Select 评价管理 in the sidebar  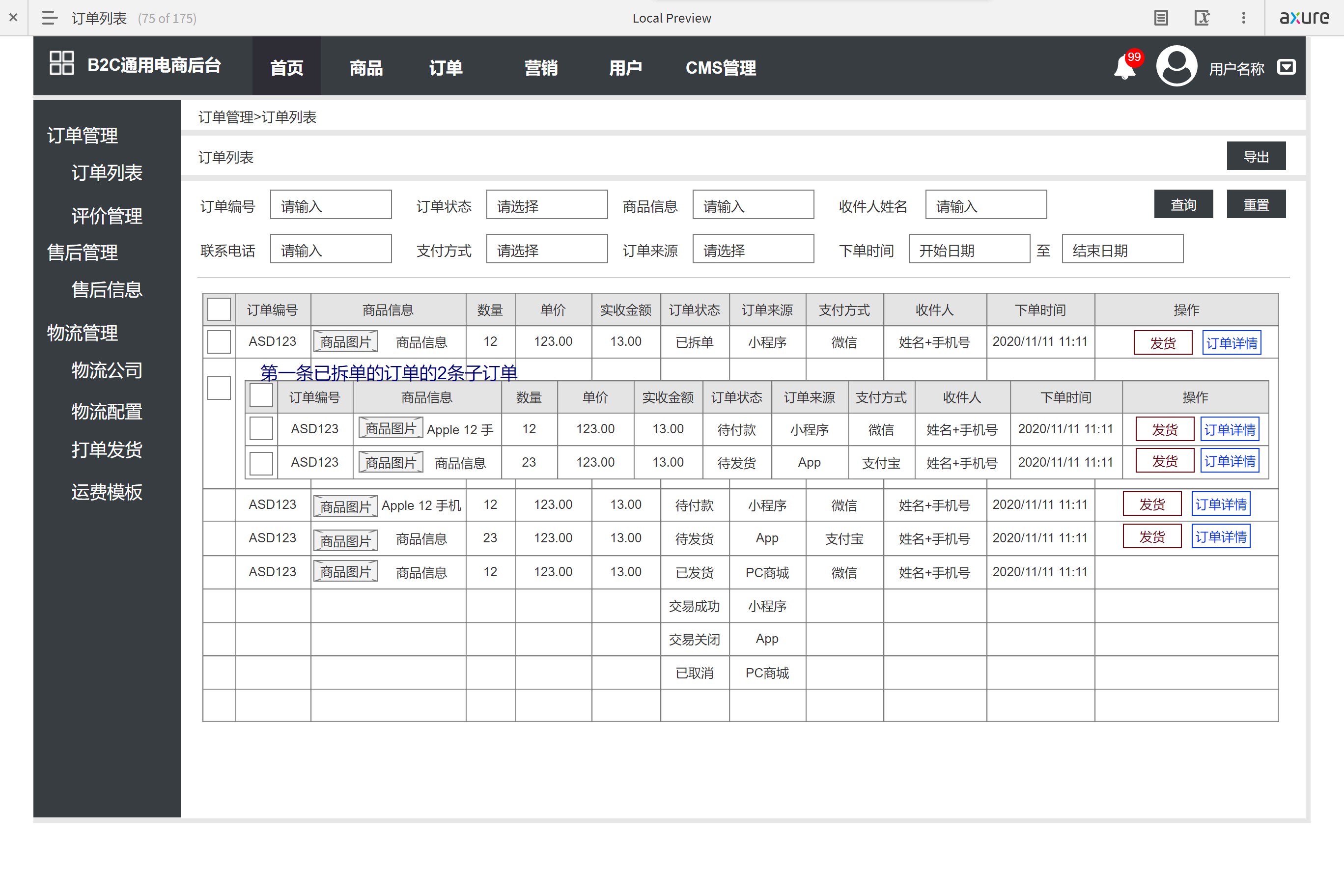tap(107, 216)
